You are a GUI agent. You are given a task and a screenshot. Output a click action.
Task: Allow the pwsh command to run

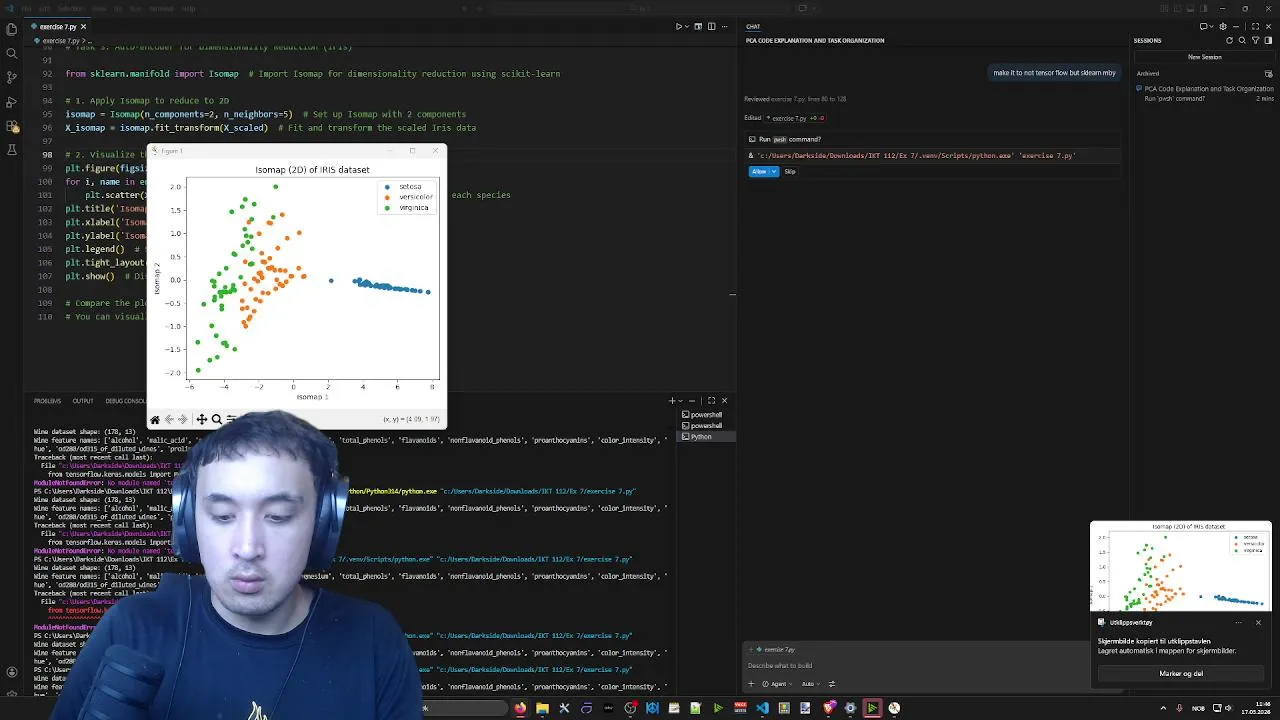tap(760, 171)
